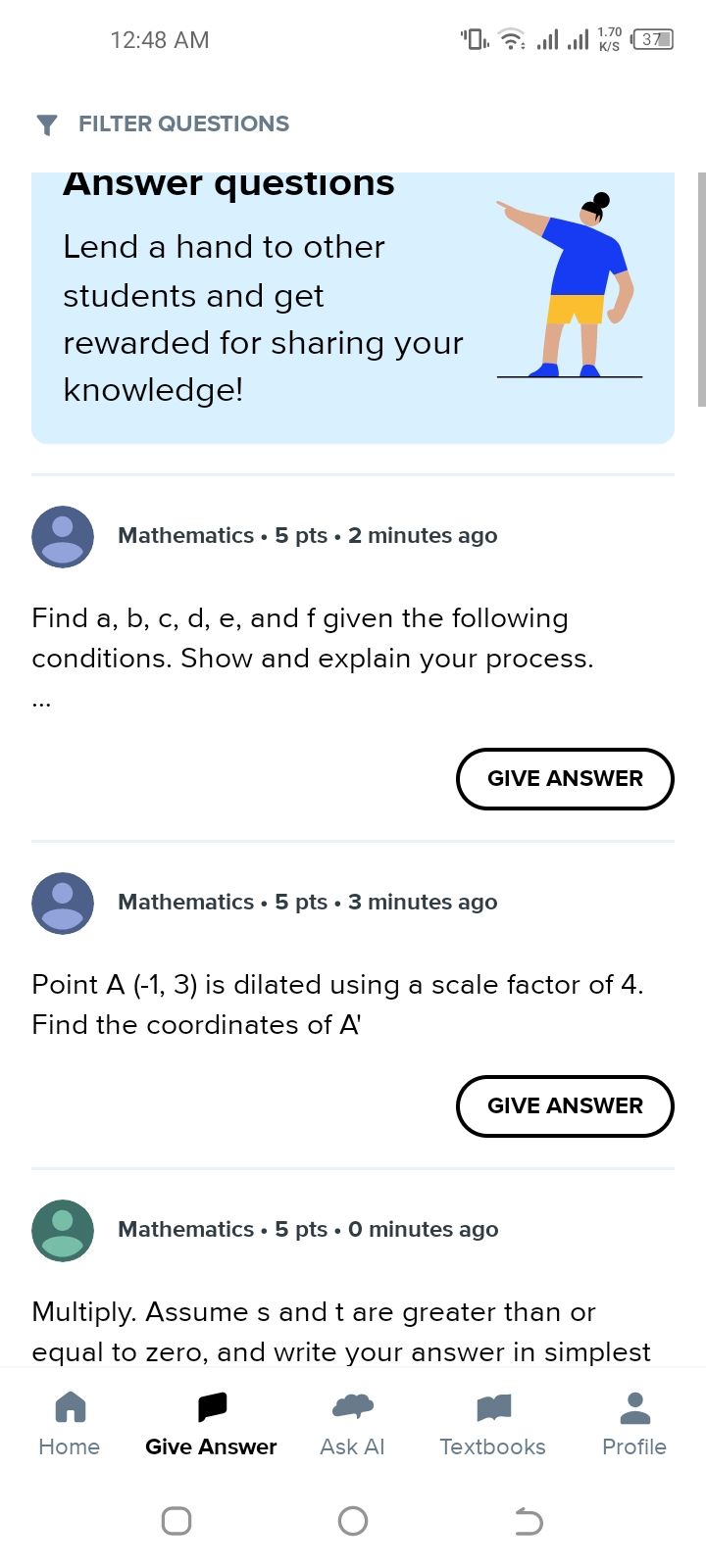Screen dimensions: 706x1568
Task: Tap the filter funnel icon
Action: coord(46,124)
